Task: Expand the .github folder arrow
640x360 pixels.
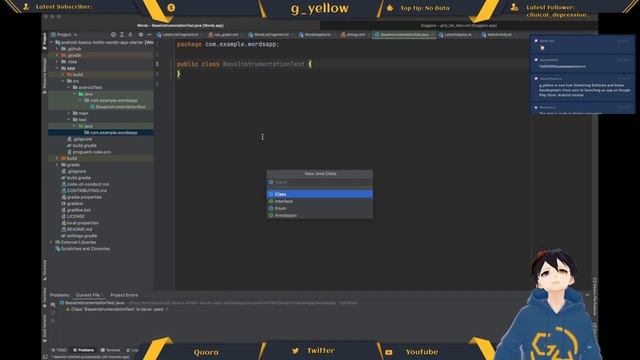Action: pyautogui.click(x=57, y=49)
